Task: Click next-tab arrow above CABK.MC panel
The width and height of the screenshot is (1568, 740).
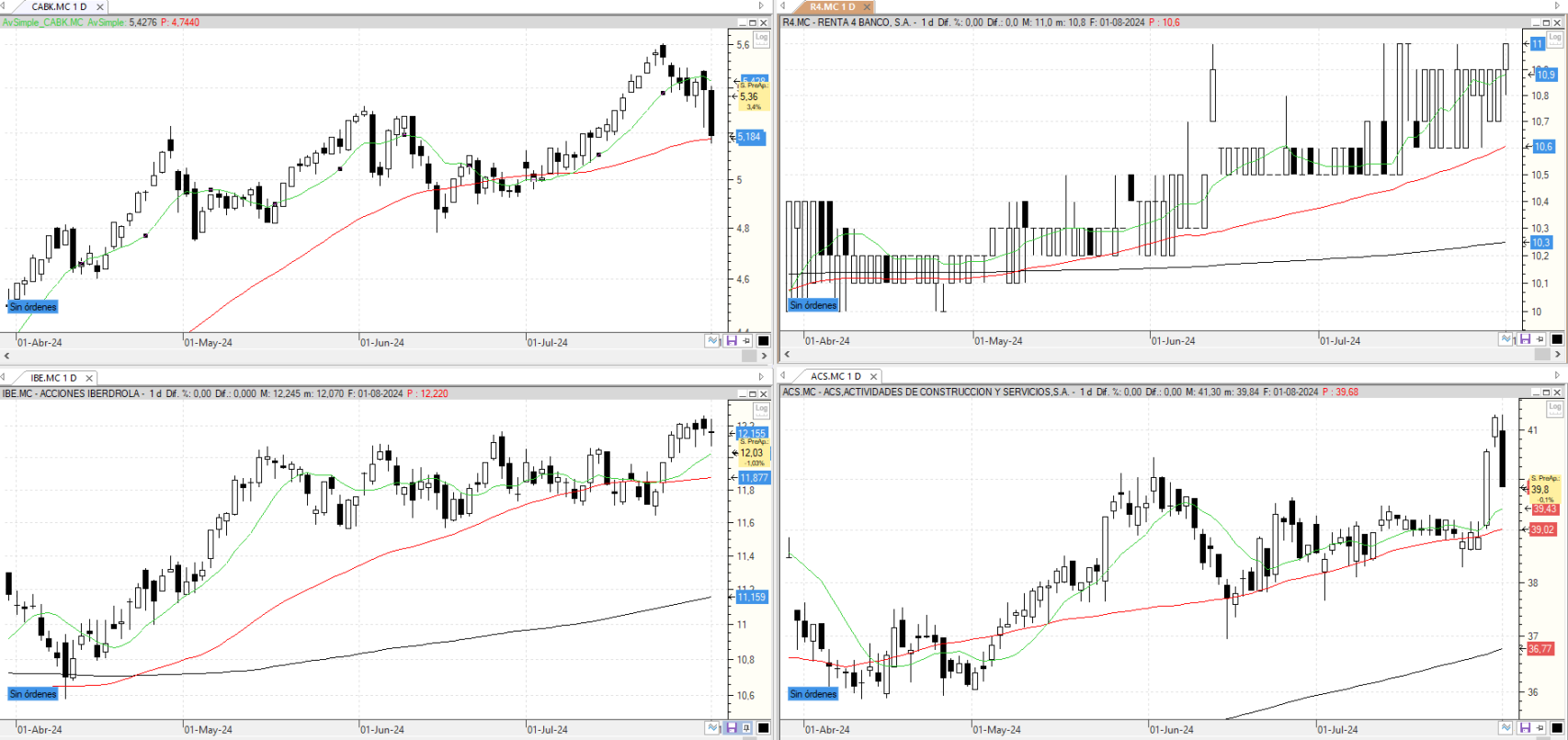Action: tap(761, 6)
